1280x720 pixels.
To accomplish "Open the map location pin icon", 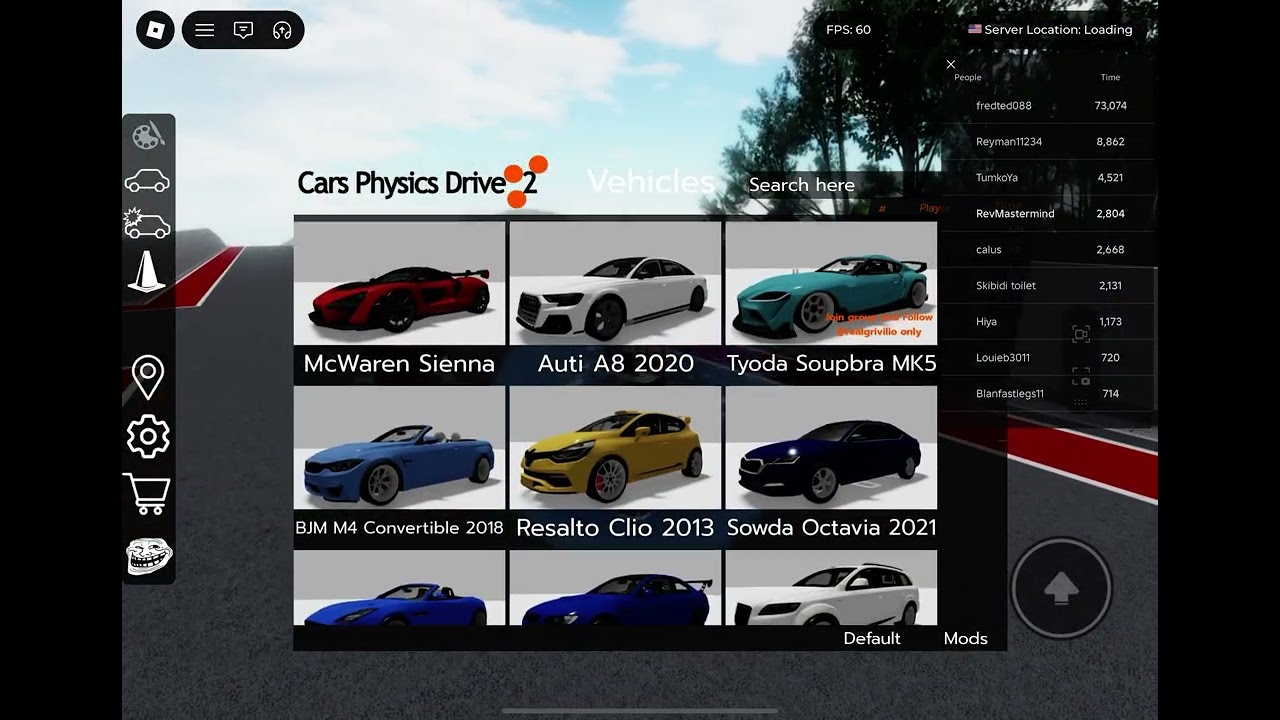I will 148,378.
